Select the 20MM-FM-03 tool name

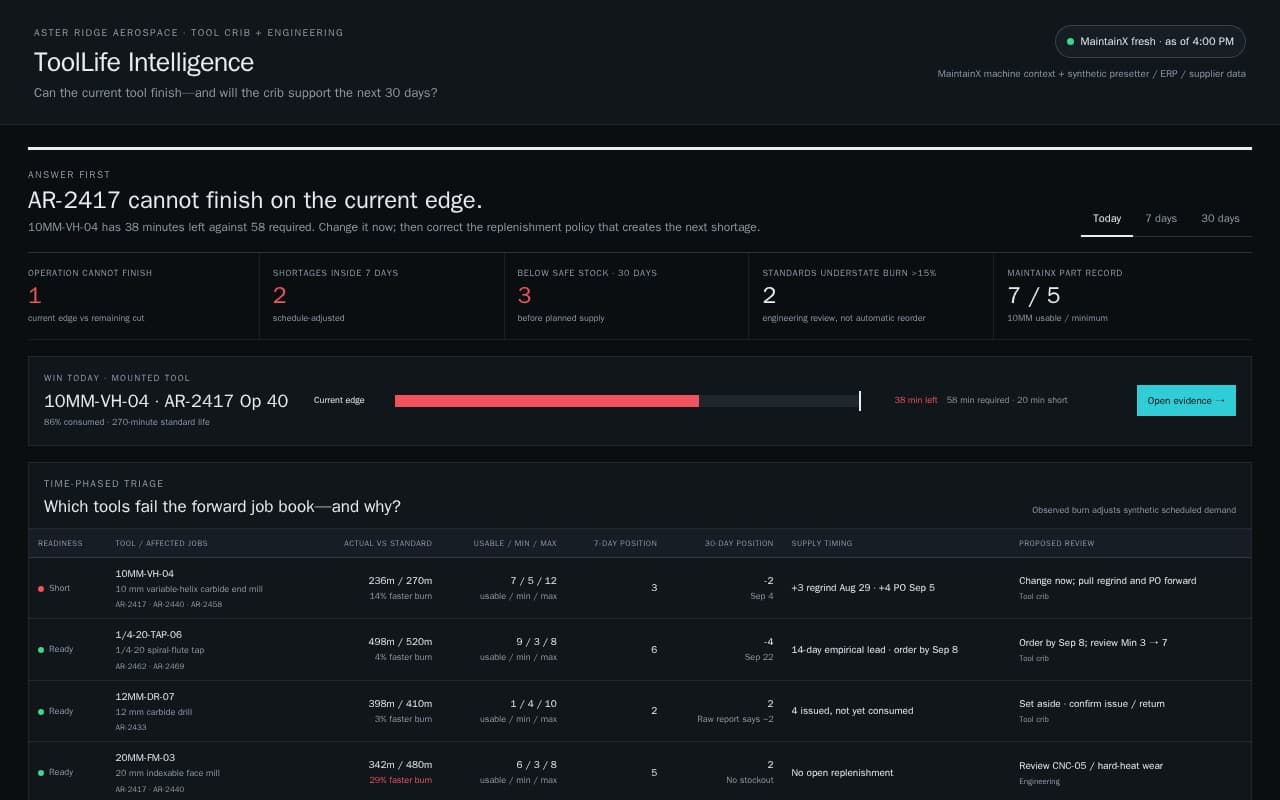coord(146,758)
